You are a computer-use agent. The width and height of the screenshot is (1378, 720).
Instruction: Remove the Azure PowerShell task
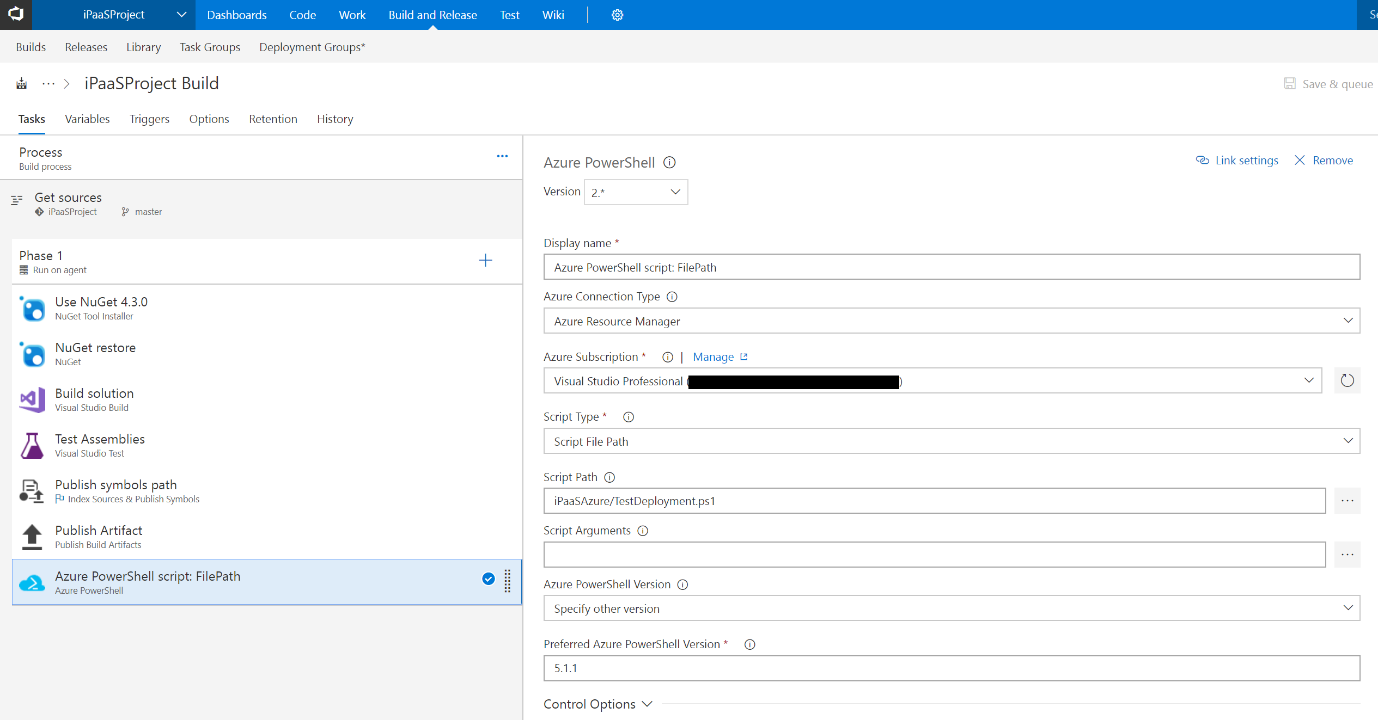coord(1324,160)
